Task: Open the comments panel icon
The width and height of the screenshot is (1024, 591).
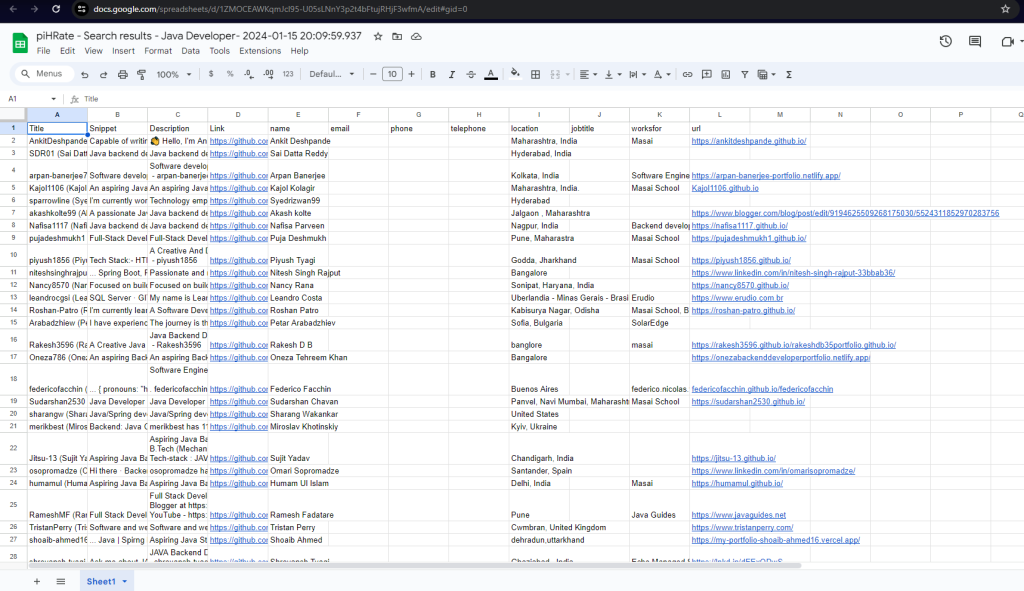Action: 975,41
